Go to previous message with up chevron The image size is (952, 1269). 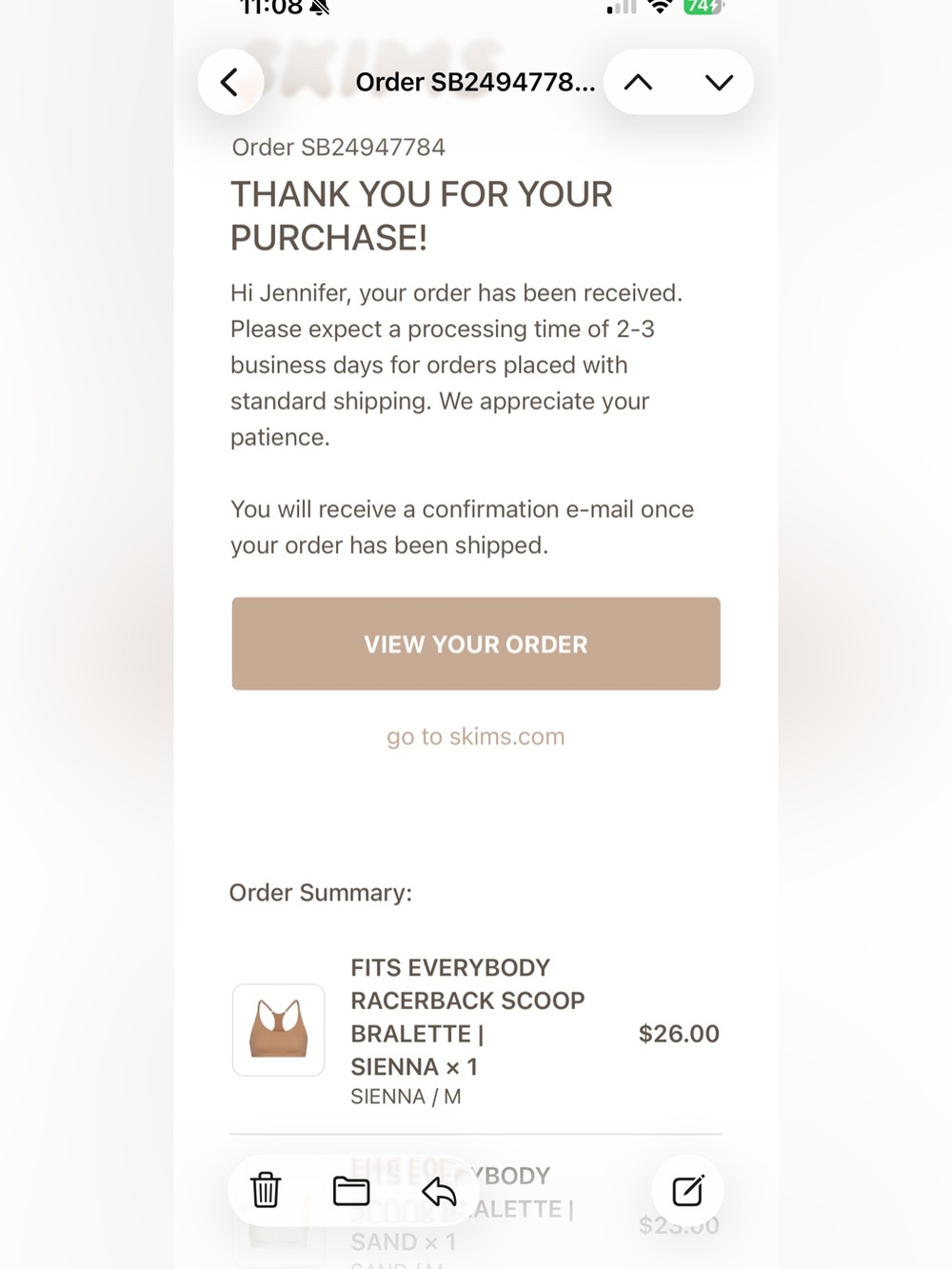(638, 82)
